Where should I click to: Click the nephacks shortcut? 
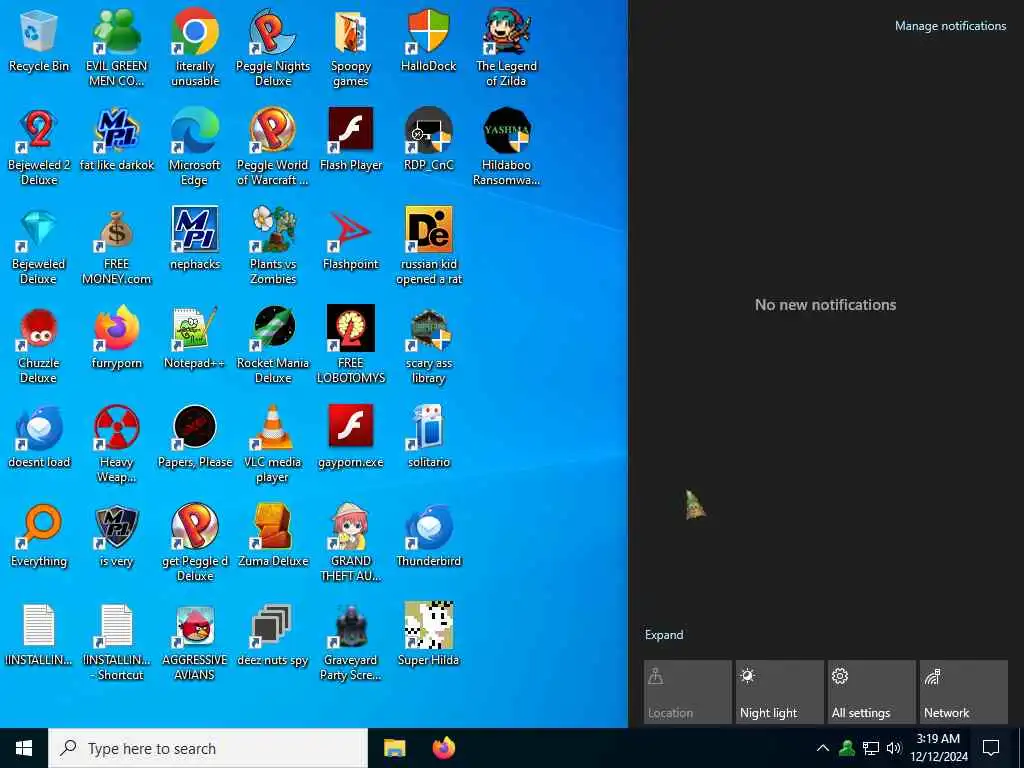[x=195, y=239]
